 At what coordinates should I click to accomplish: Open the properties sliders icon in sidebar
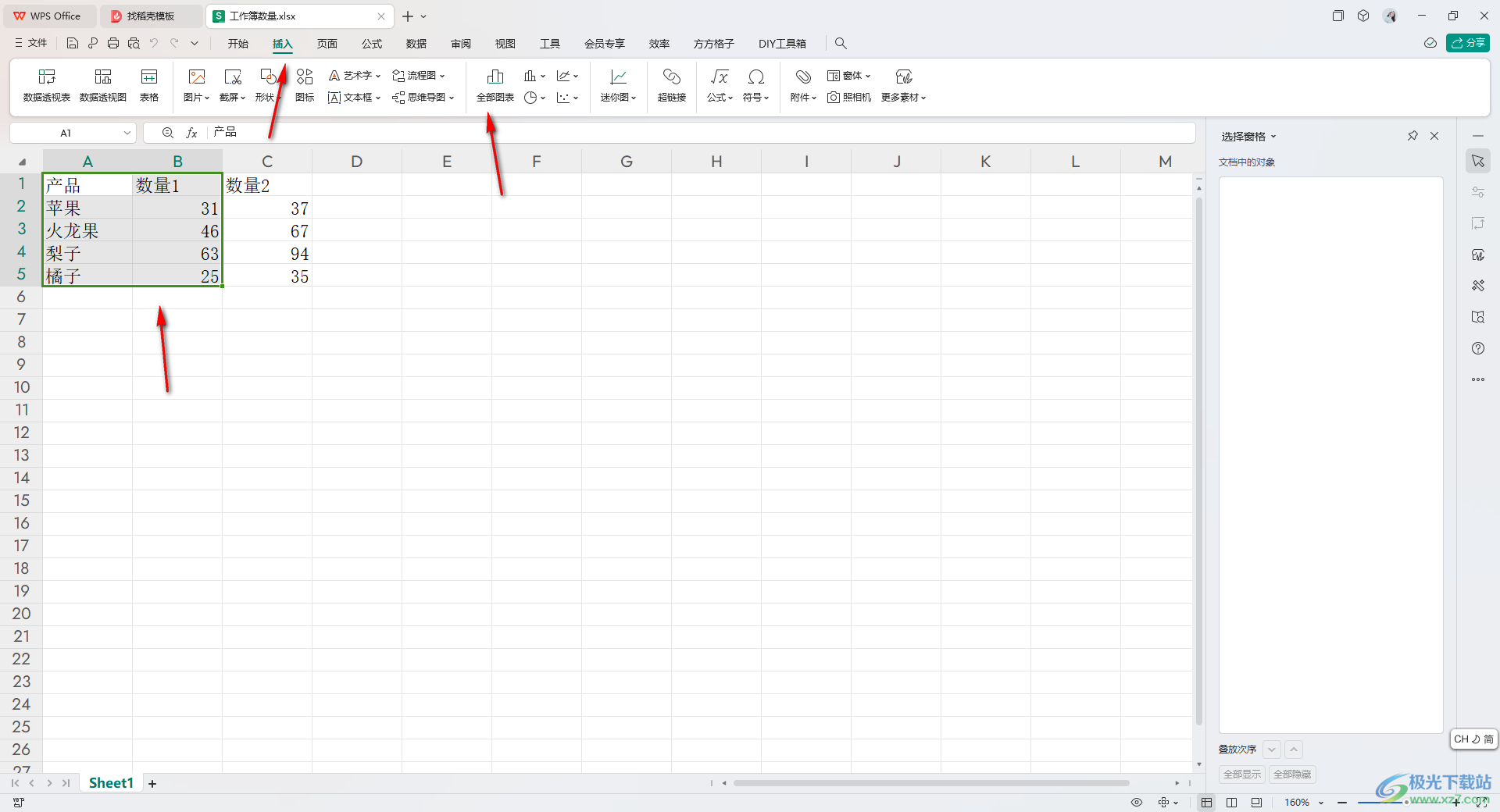point(1478,192)
